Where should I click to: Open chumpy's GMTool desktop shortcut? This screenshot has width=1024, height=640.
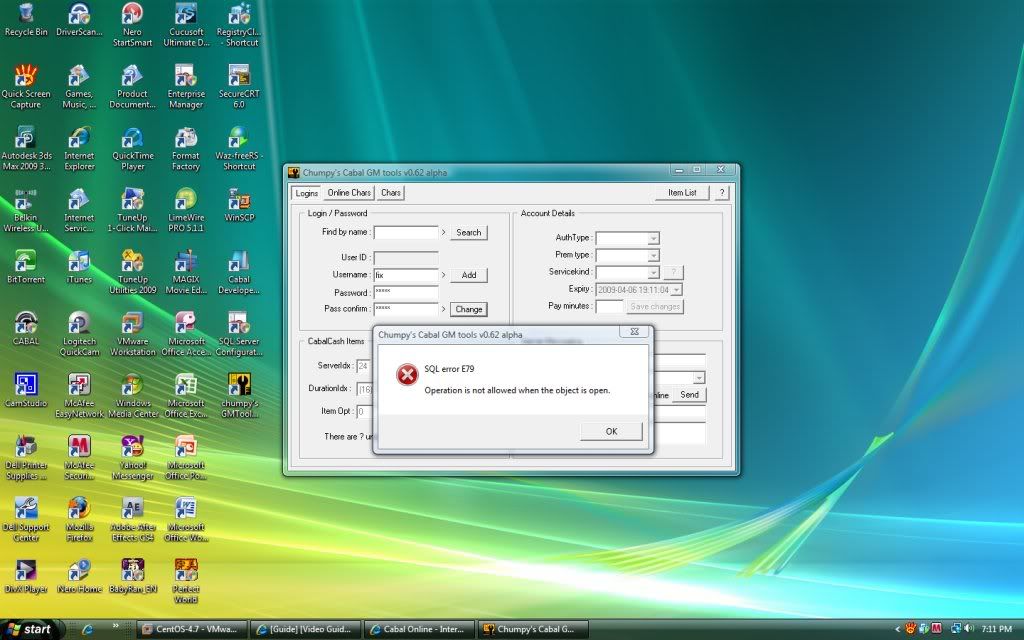click(239, 386)
